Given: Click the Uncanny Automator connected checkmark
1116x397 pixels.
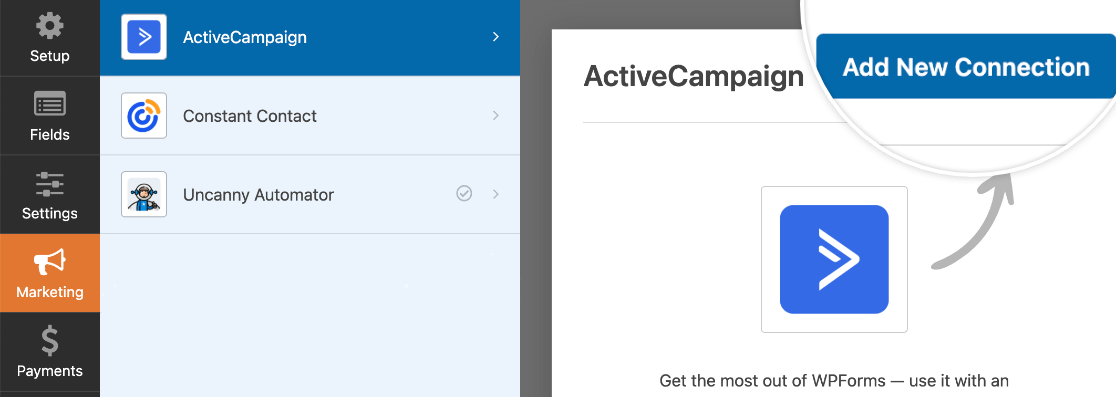Looking at the screenshot, I should (x=464, y=194).
